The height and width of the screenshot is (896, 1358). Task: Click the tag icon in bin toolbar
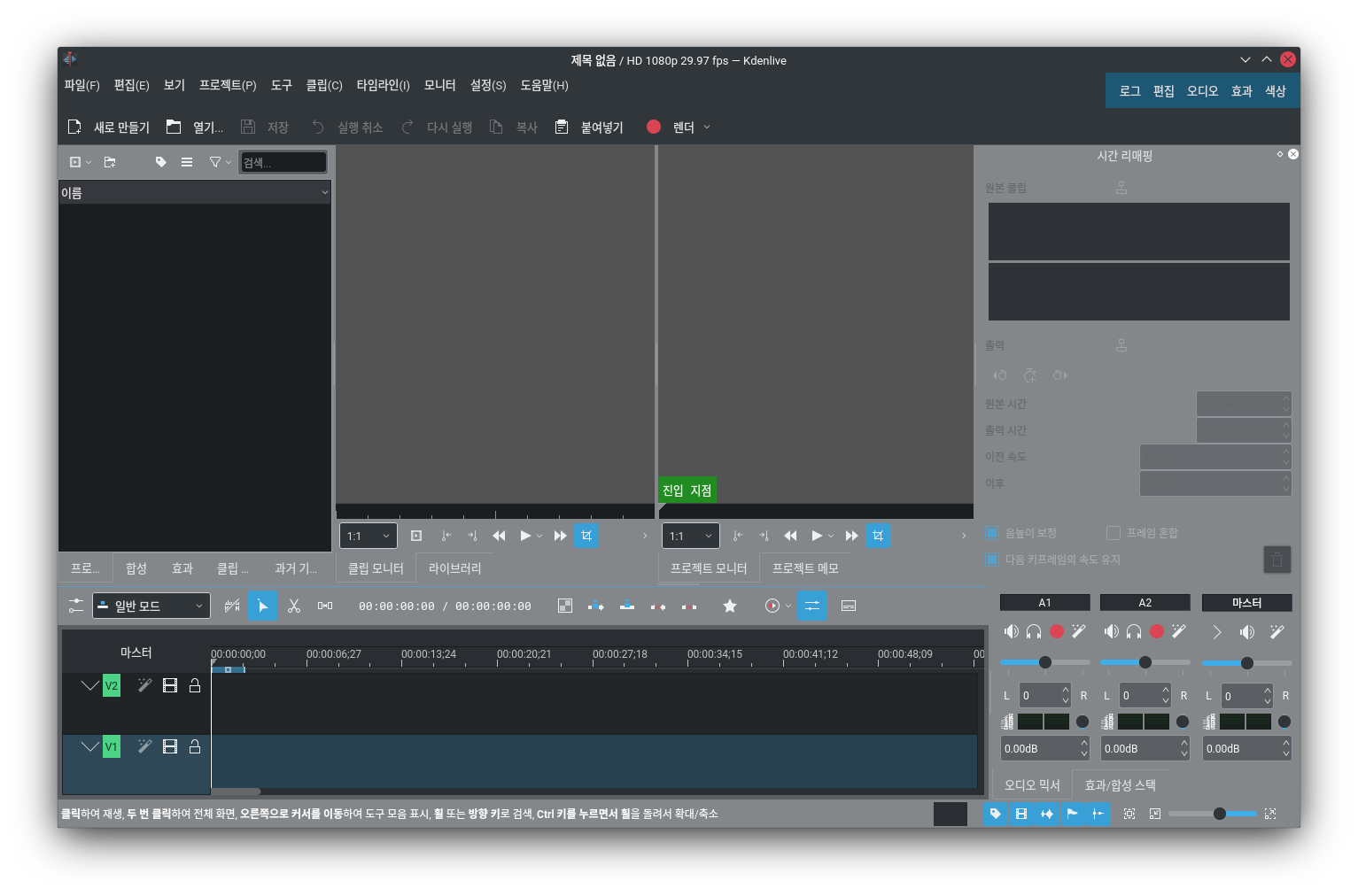[160, 162]
